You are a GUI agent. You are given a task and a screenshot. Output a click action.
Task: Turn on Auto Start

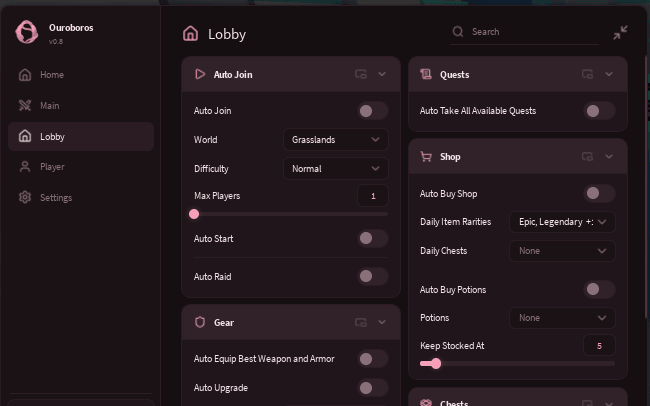pos(373,238)
